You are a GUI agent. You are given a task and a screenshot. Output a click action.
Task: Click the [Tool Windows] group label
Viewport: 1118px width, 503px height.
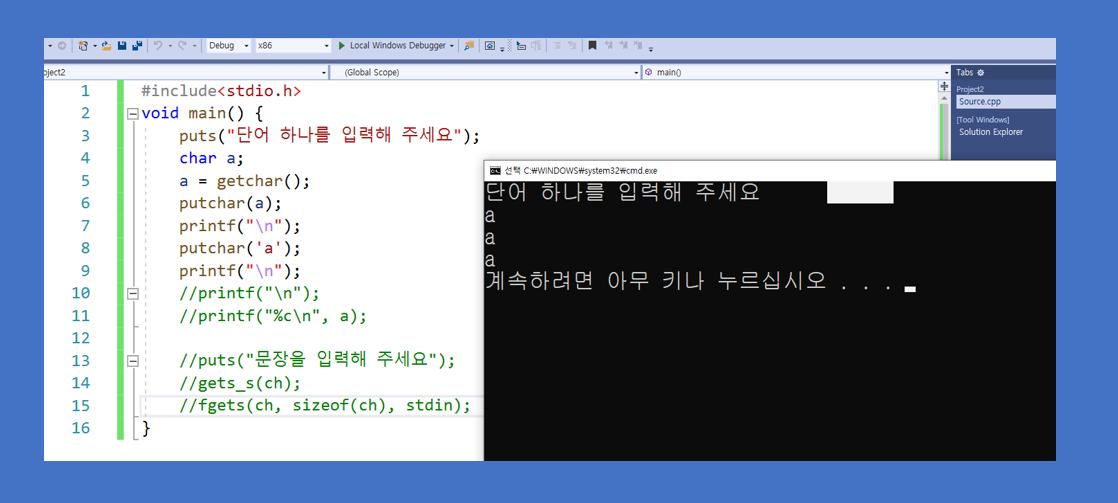(983, 120)
